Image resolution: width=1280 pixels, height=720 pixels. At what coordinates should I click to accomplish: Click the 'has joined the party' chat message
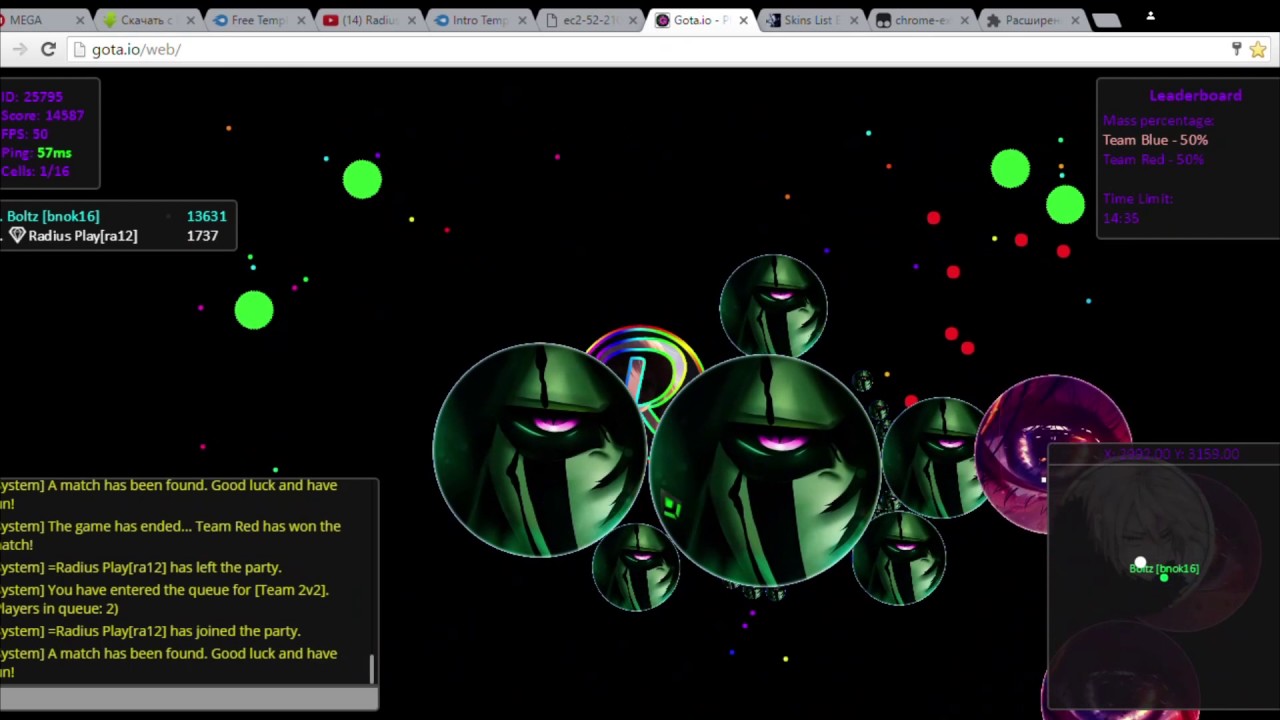pos(150,631)
